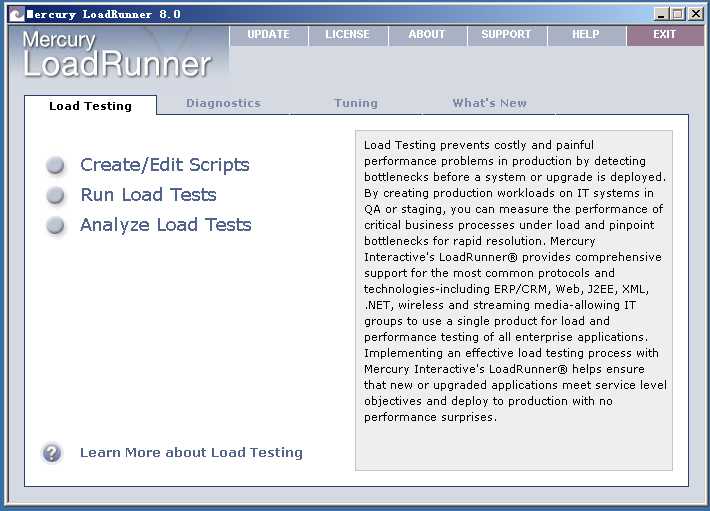Click the LoadRunner title bar icon
Screen dimensions: 710x511
pos(16,14)
